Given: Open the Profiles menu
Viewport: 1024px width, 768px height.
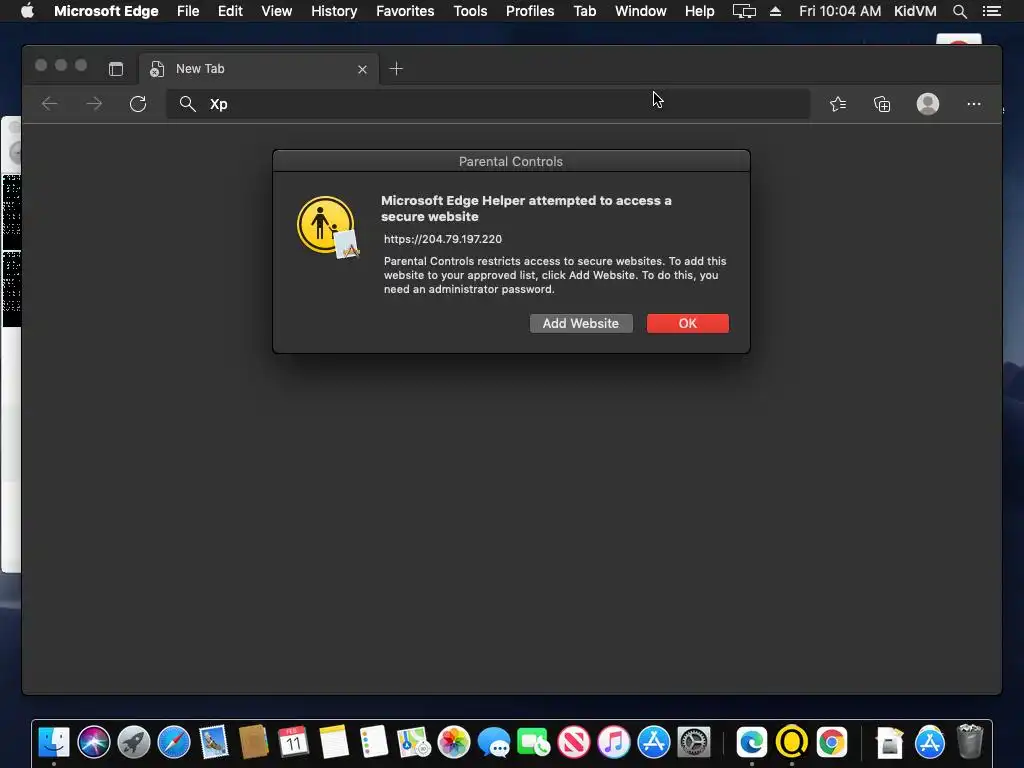Looking at the screenshot, I should [x=530, y=11].
